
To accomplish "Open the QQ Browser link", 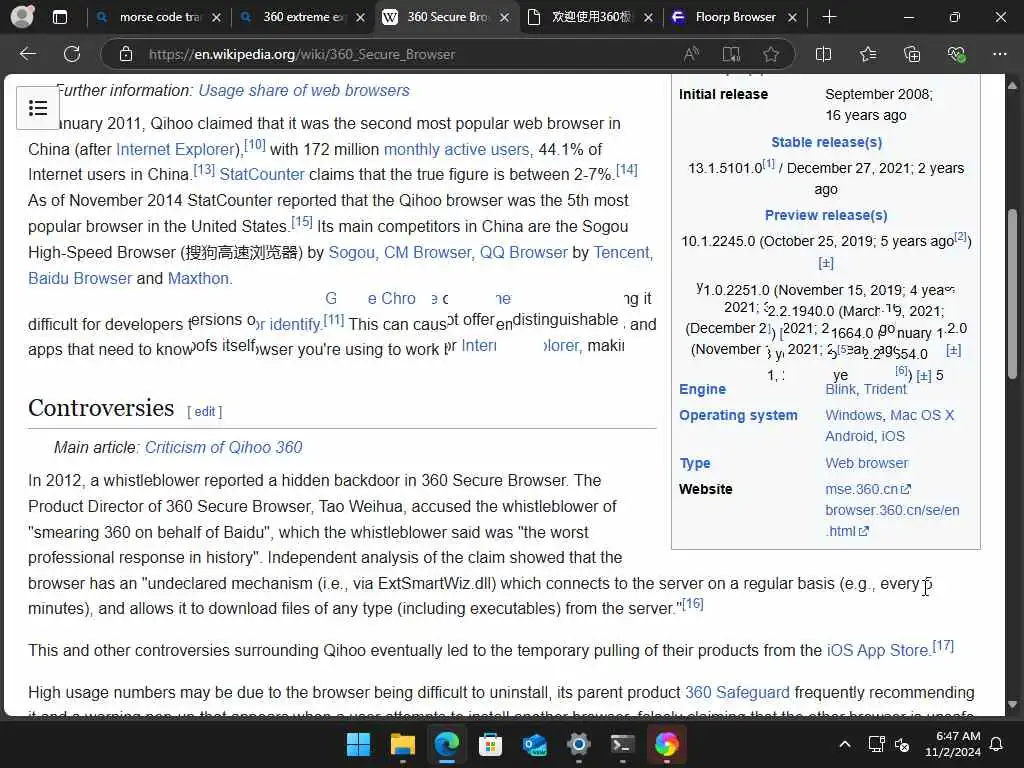I will [x=524, y=253].
